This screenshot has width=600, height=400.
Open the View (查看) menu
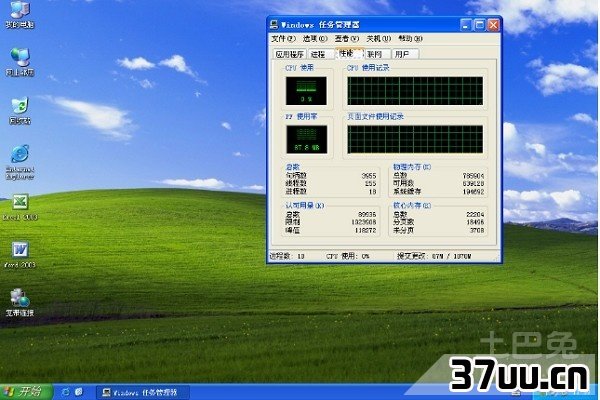347,39
